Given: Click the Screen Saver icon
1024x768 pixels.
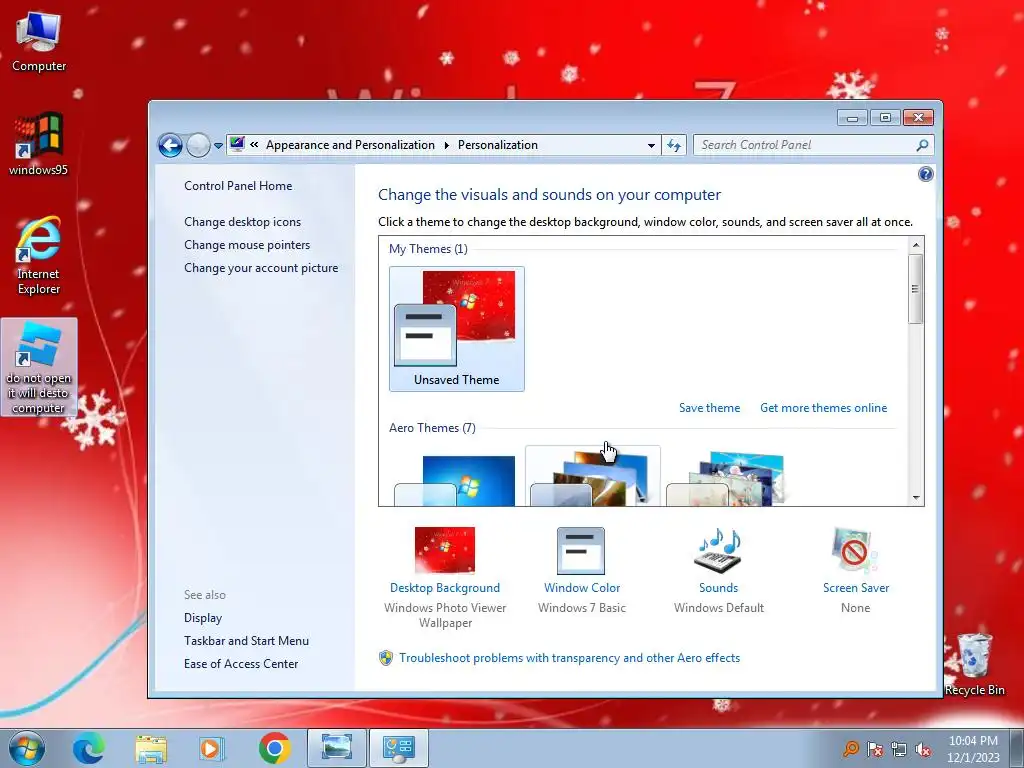Looking at the screenshot, I should [x=856, y=551].
